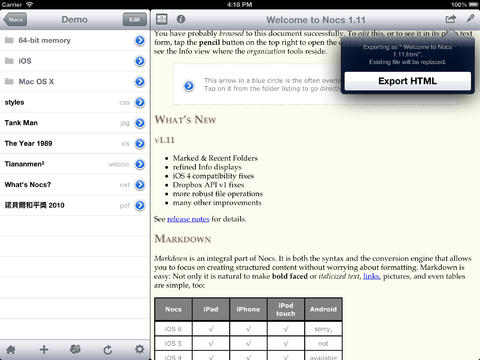
Task: Tap the 'Marked & Recent Folders' bullet
Action: [x=215, y=158]
